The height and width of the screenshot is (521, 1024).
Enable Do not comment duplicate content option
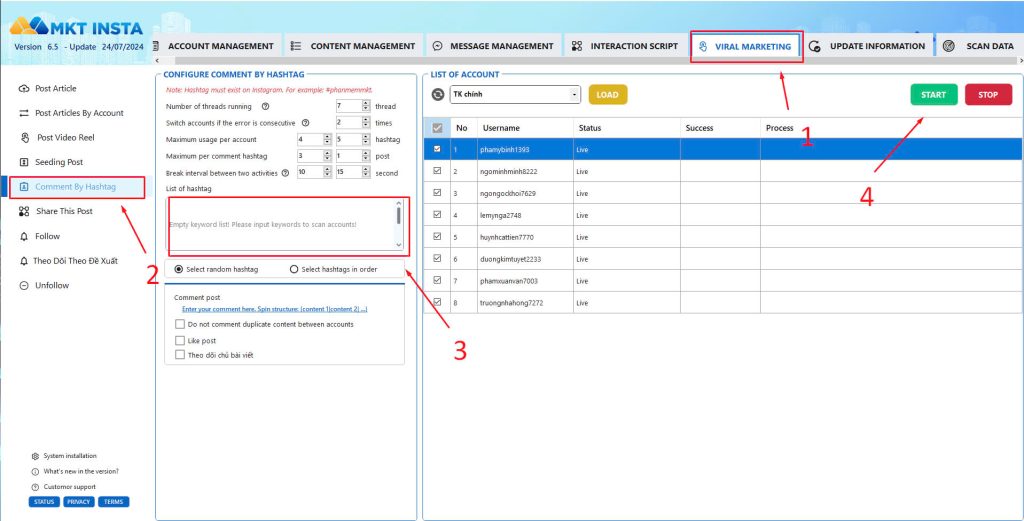point(180,324)
